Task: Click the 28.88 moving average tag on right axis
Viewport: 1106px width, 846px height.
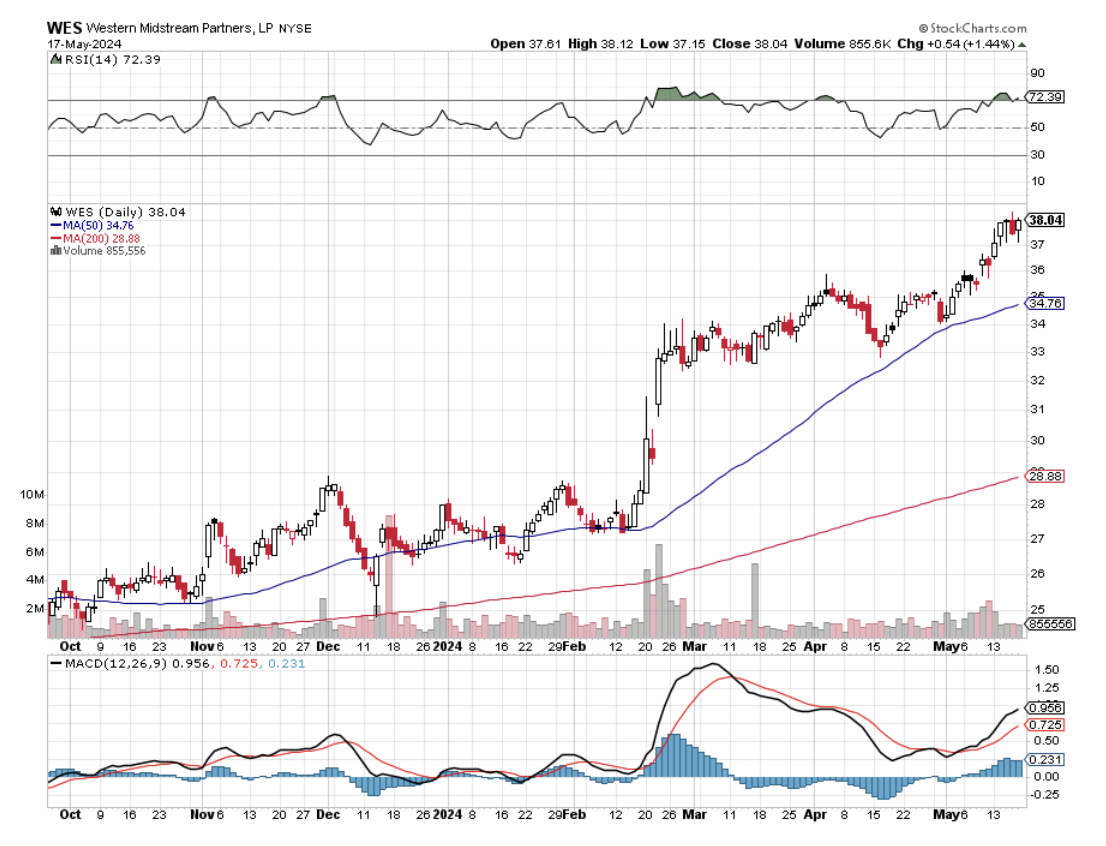Action: pyautogui.click(x=1045, y=476)
